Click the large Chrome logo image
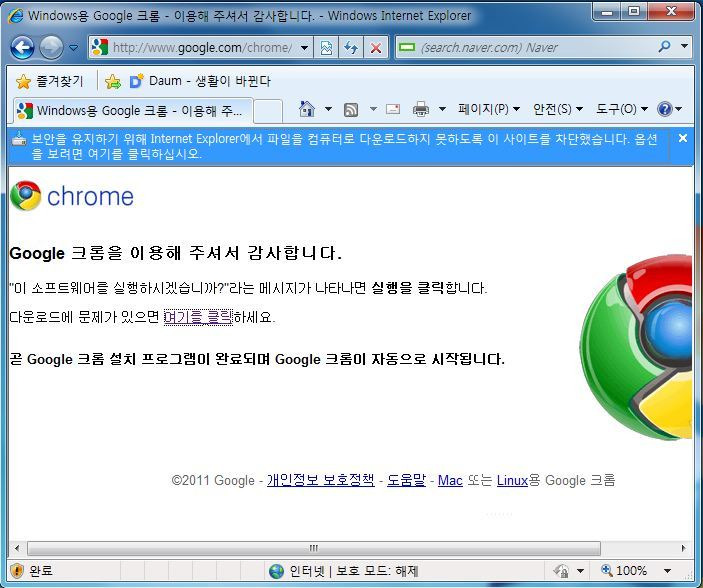 click(636, 348)
